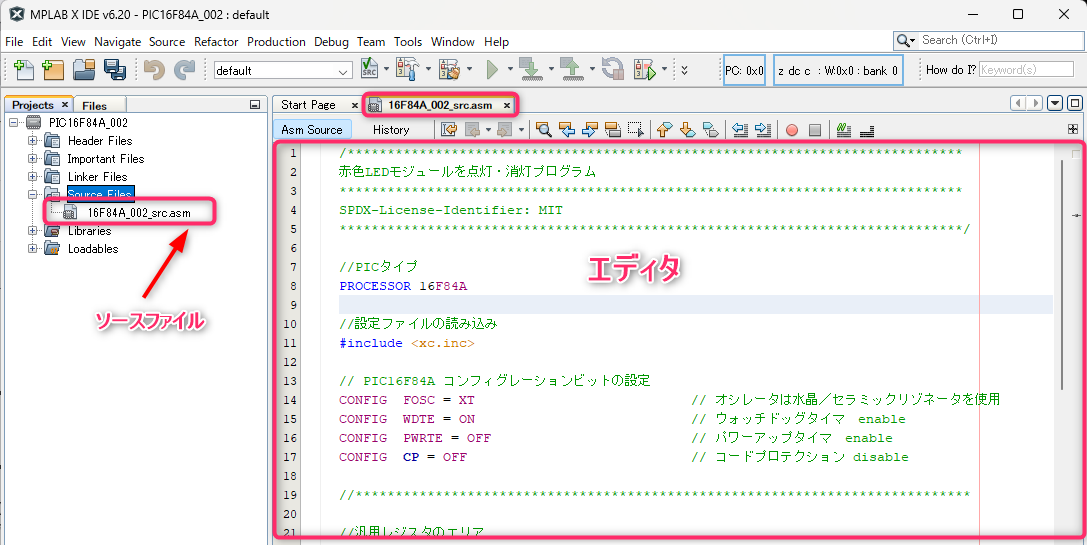Open the dropdown arrow beside Debug Project
Screen dimensions: 1087x545
(664, 69)
